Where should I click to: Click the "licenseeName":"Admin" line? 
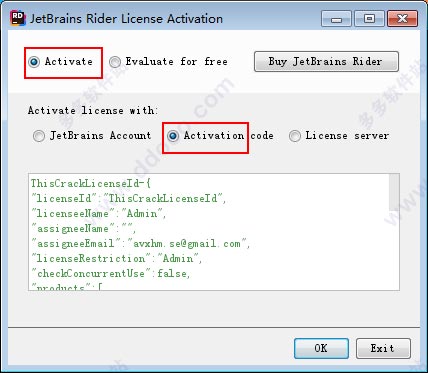coord(98,214)
